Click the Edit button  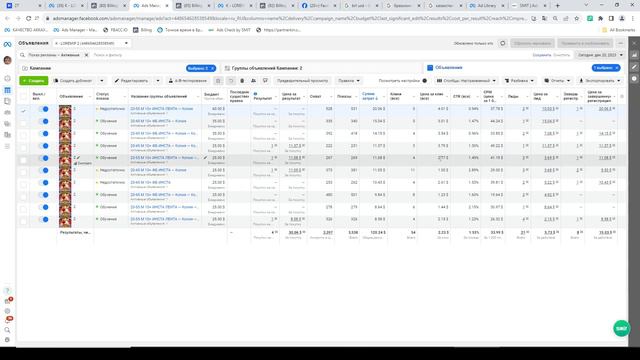pyautogui.click(x=131, y=81)
